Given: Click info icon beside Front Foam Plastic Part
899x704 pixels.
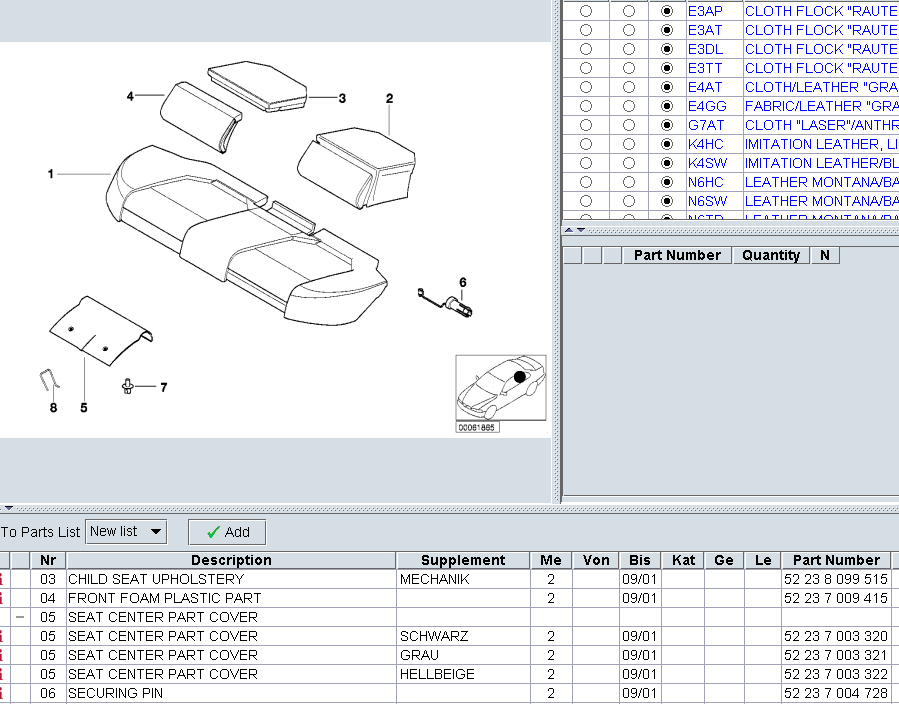Looking at the screenshot, I should coord(2,598).
